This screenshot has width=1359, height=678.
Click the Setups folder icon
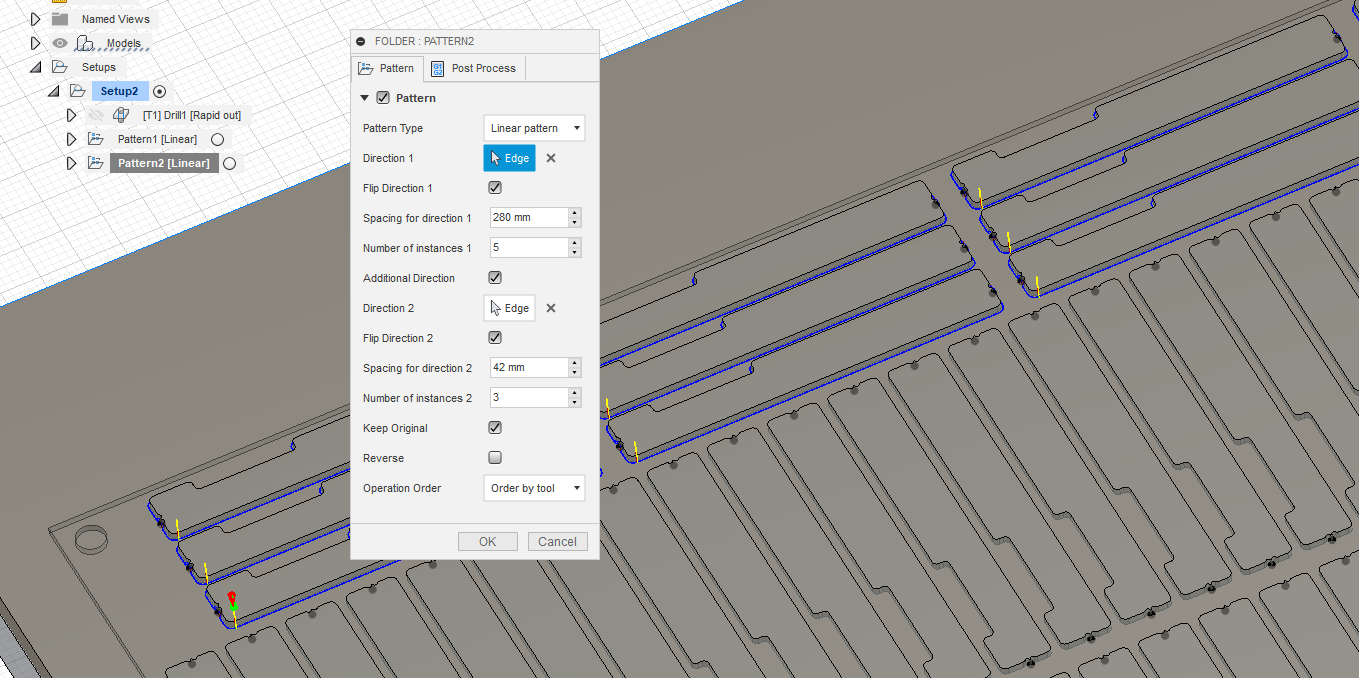point(60,67)
